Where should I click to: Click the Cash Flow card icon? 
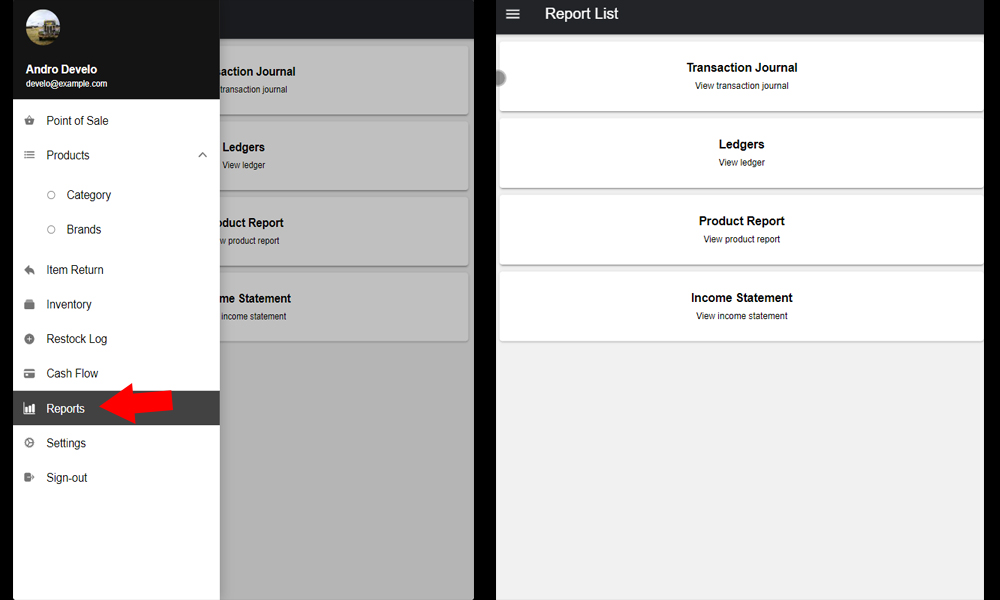coord(29,374)
